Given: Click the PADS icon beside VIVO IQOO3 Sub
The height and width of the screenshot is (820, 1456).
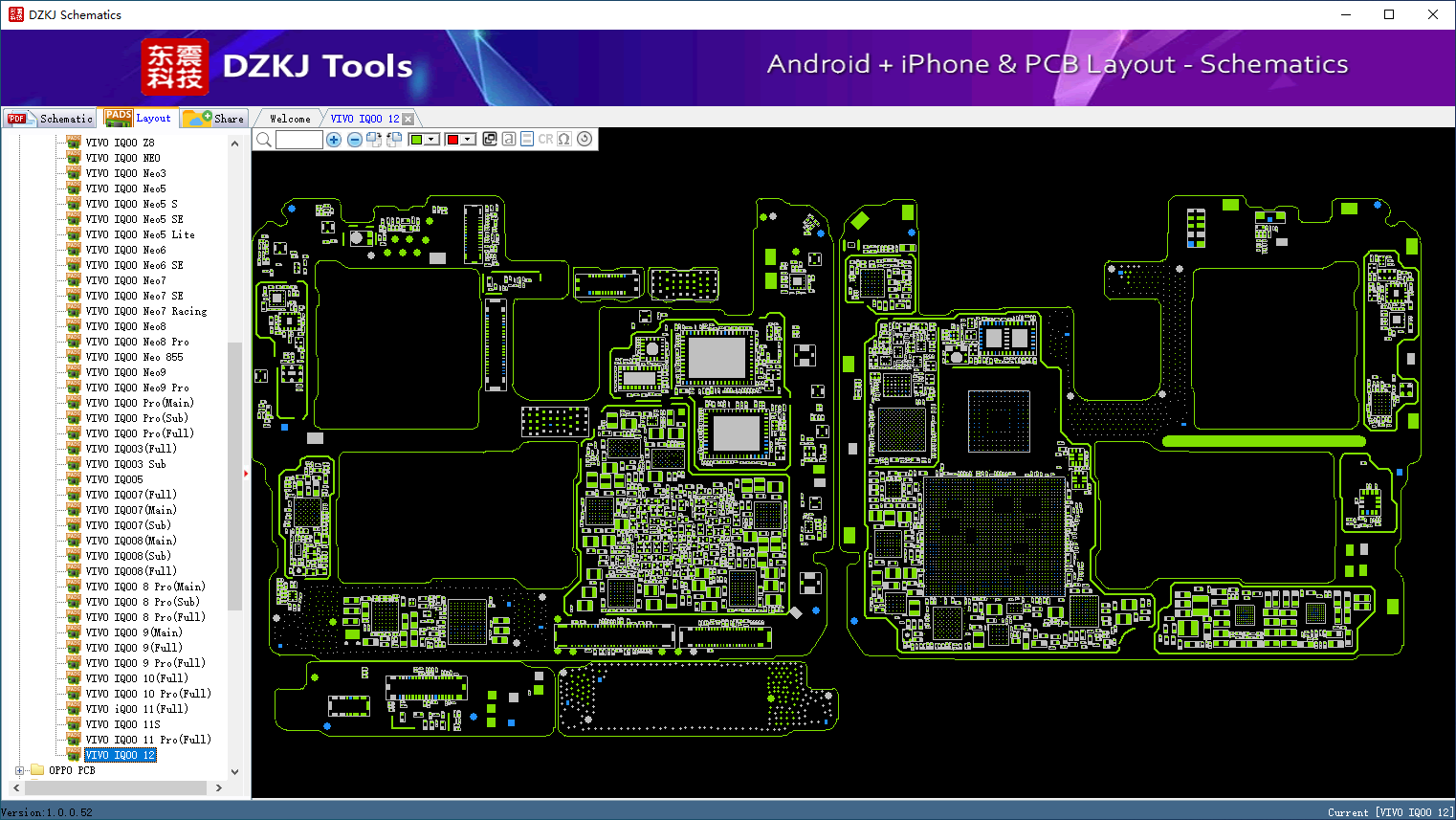Looking at the screenshot, I should click(74, 463).
